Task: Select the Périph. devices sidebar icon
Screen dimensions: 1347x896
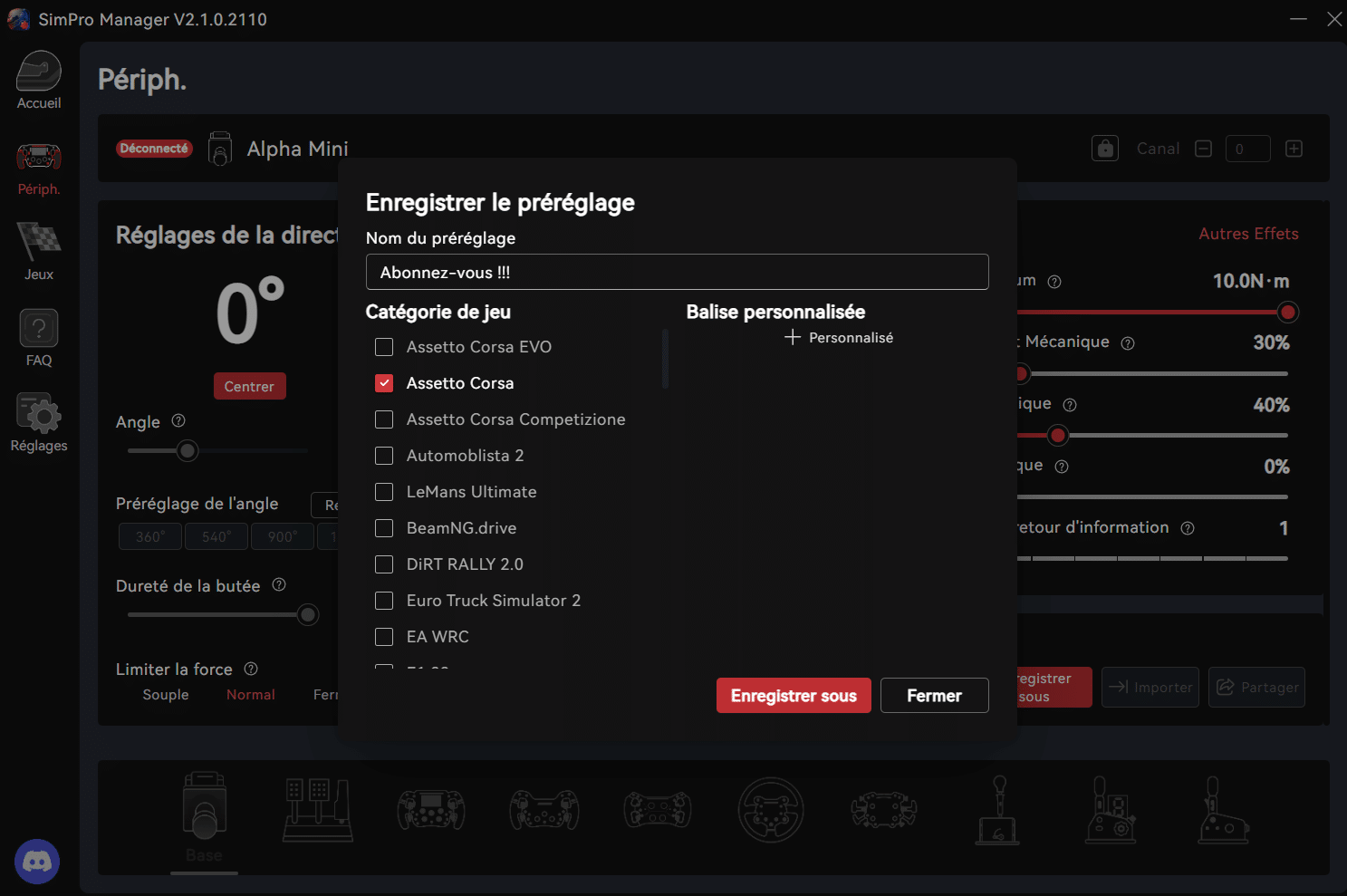Action: point(39,158)
